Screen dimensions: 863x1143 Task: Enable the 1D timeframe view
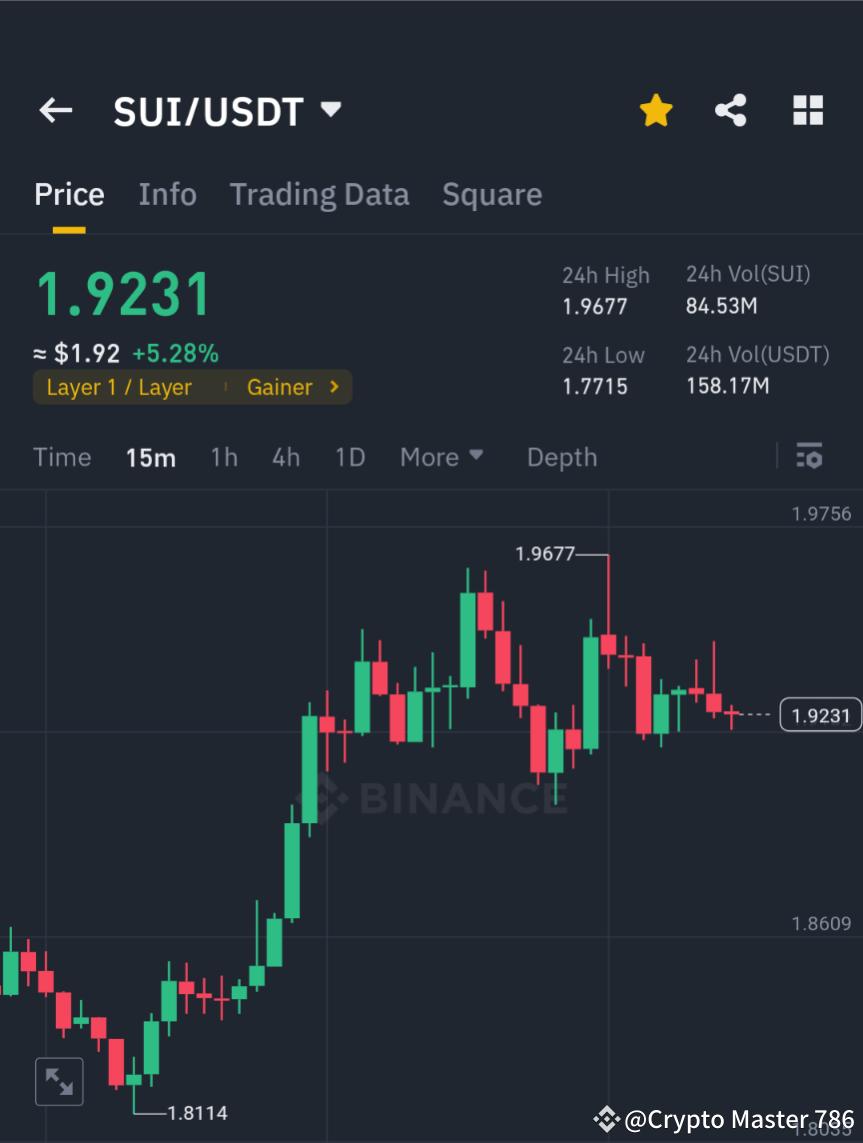(350, 457)
